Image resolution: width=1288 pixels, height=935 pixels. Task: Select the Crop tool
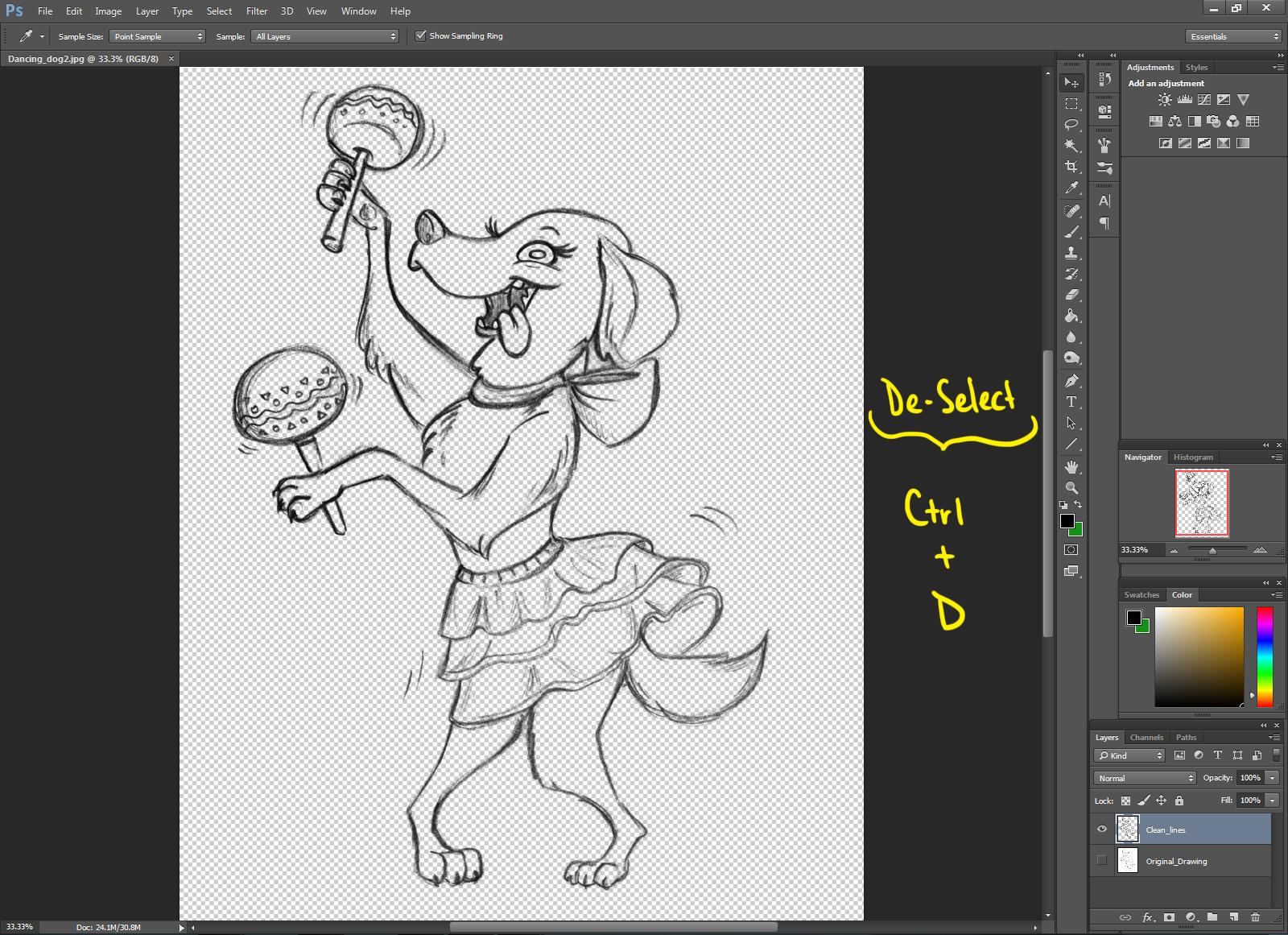[1071, 167]
